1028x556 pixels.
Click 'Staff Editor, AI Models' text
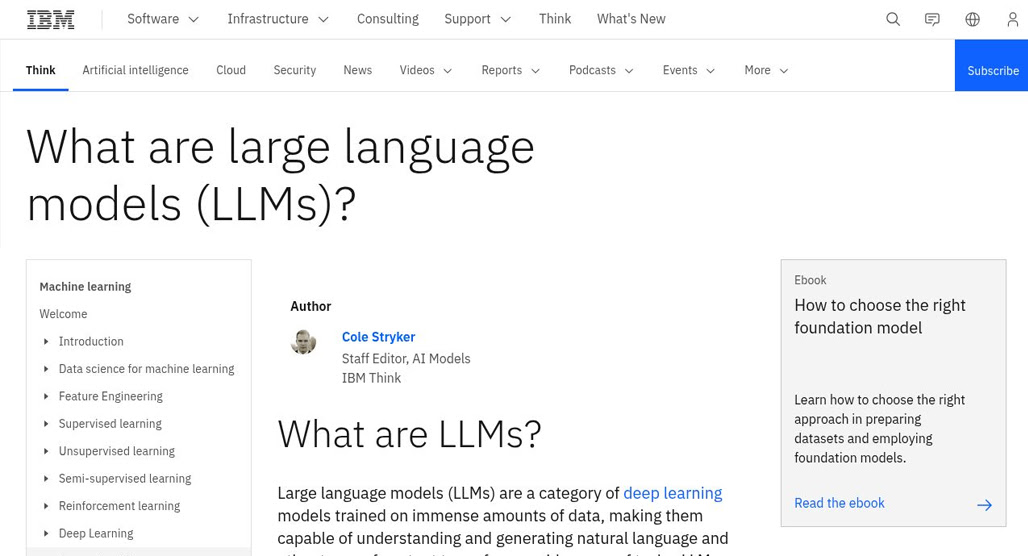(406, 359)
